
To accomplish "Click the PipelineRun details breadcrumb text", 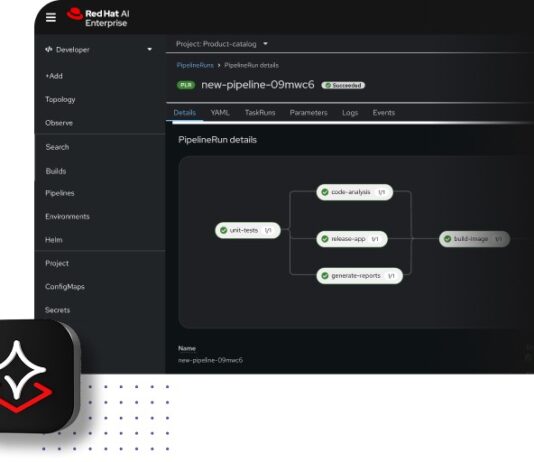I will click(251, 65).
